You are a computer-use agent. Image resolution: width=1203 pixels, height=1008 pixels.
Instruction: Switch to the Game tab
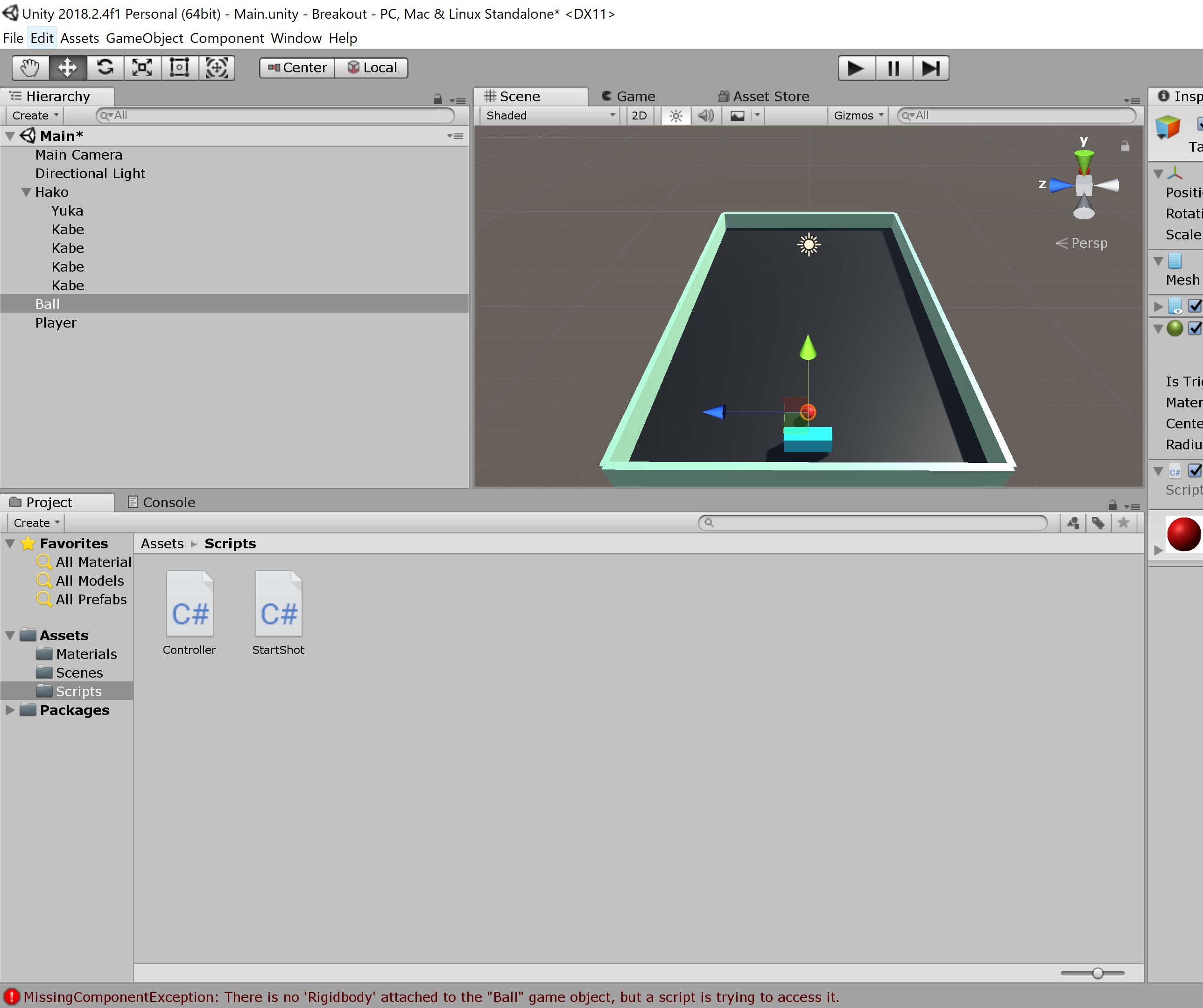[628, 97]
